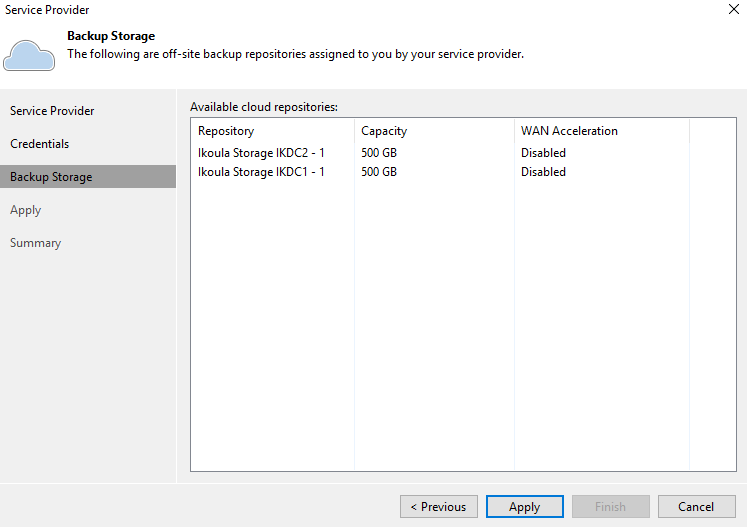Sort by the Repository column header
This screenshot has height=527, width=747.
(273, 131)
